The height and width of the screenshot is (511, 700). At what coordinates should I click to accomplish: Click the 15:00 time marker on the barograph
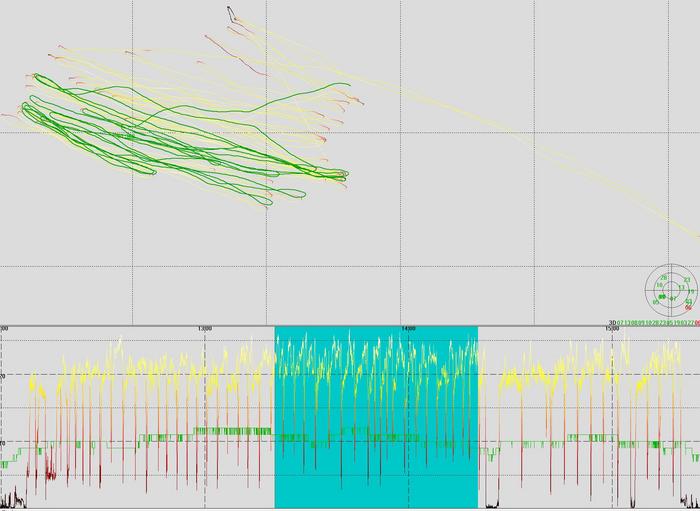point(612,328)
